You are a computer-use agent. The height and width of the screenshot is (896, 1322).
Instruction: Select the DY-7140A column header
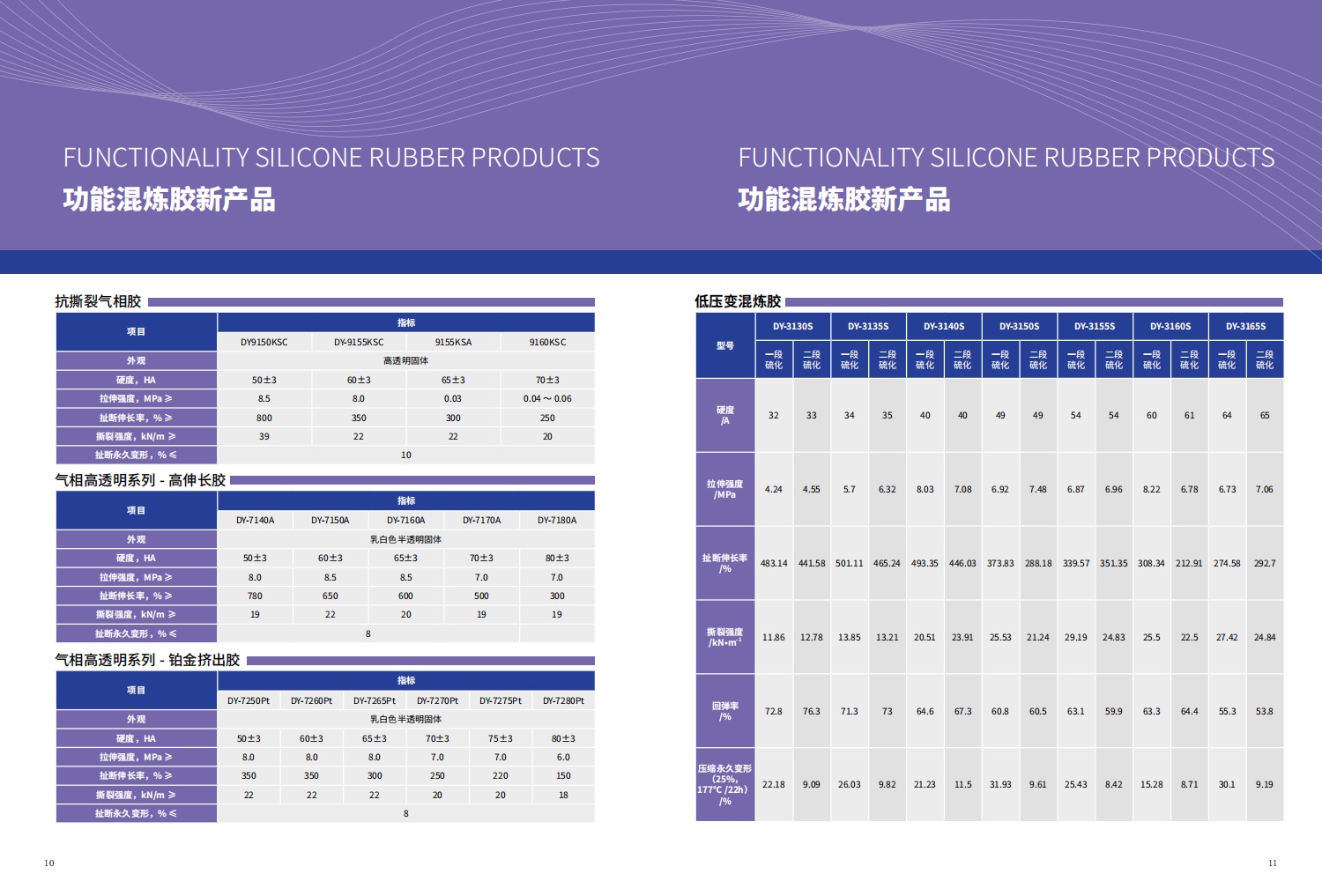[255, 520]
